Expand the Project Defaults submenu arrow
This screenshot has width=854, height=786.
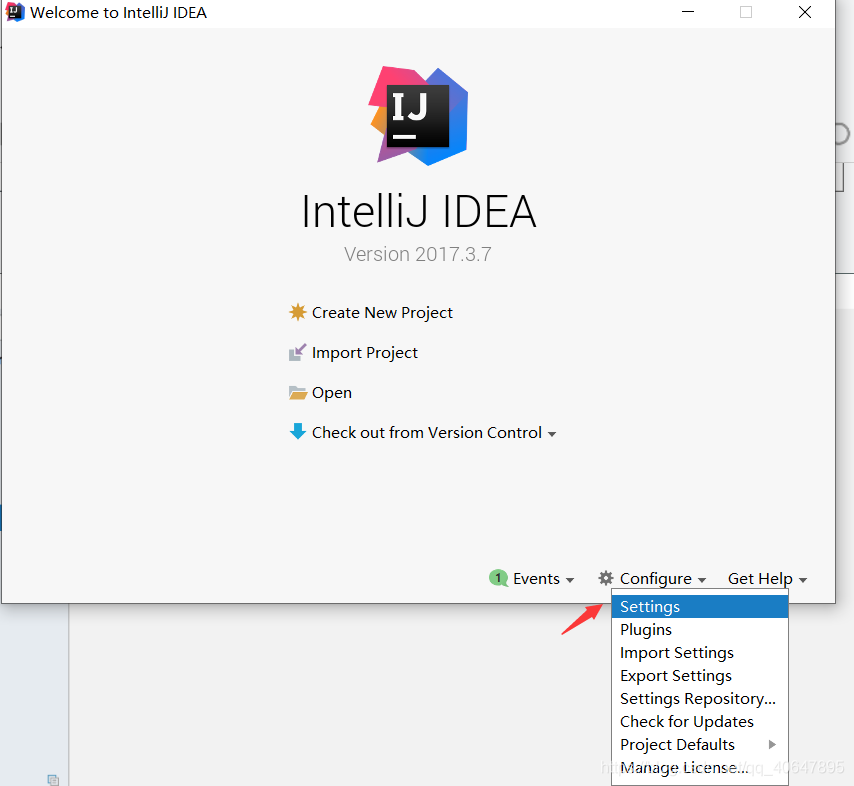pyautogui.click(x=772, y=744)
